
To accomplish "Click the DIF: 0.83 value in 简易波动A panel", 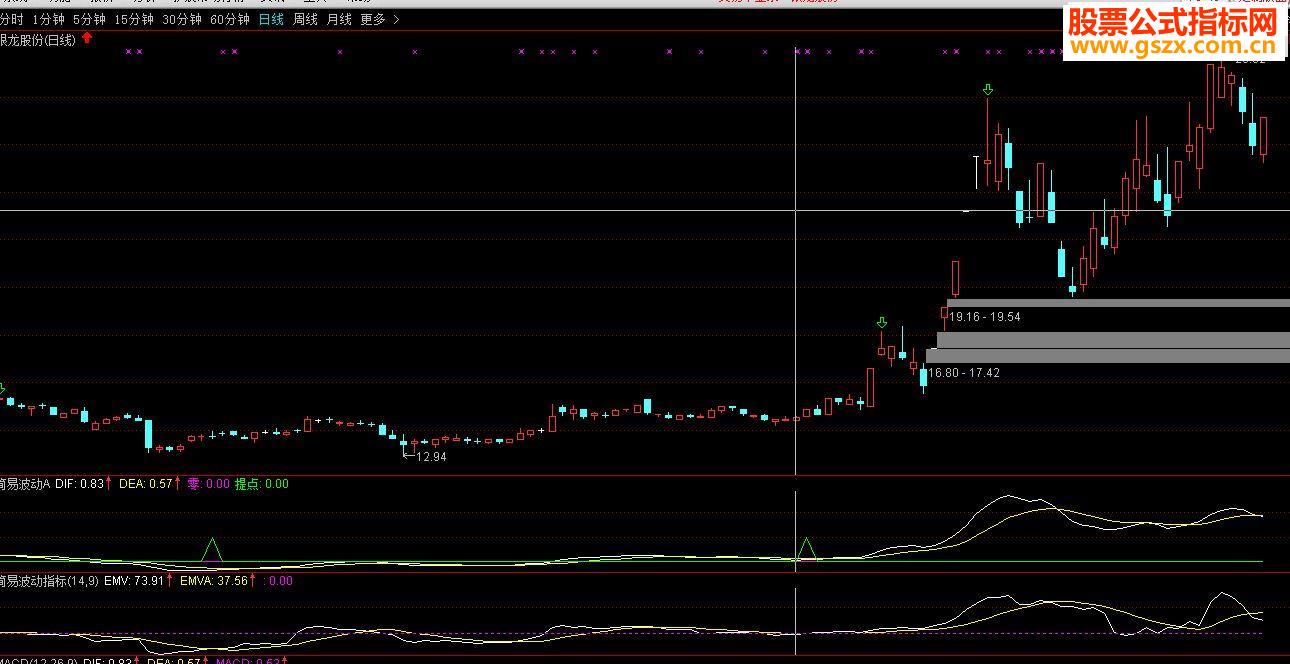I will tap(80, 484).
